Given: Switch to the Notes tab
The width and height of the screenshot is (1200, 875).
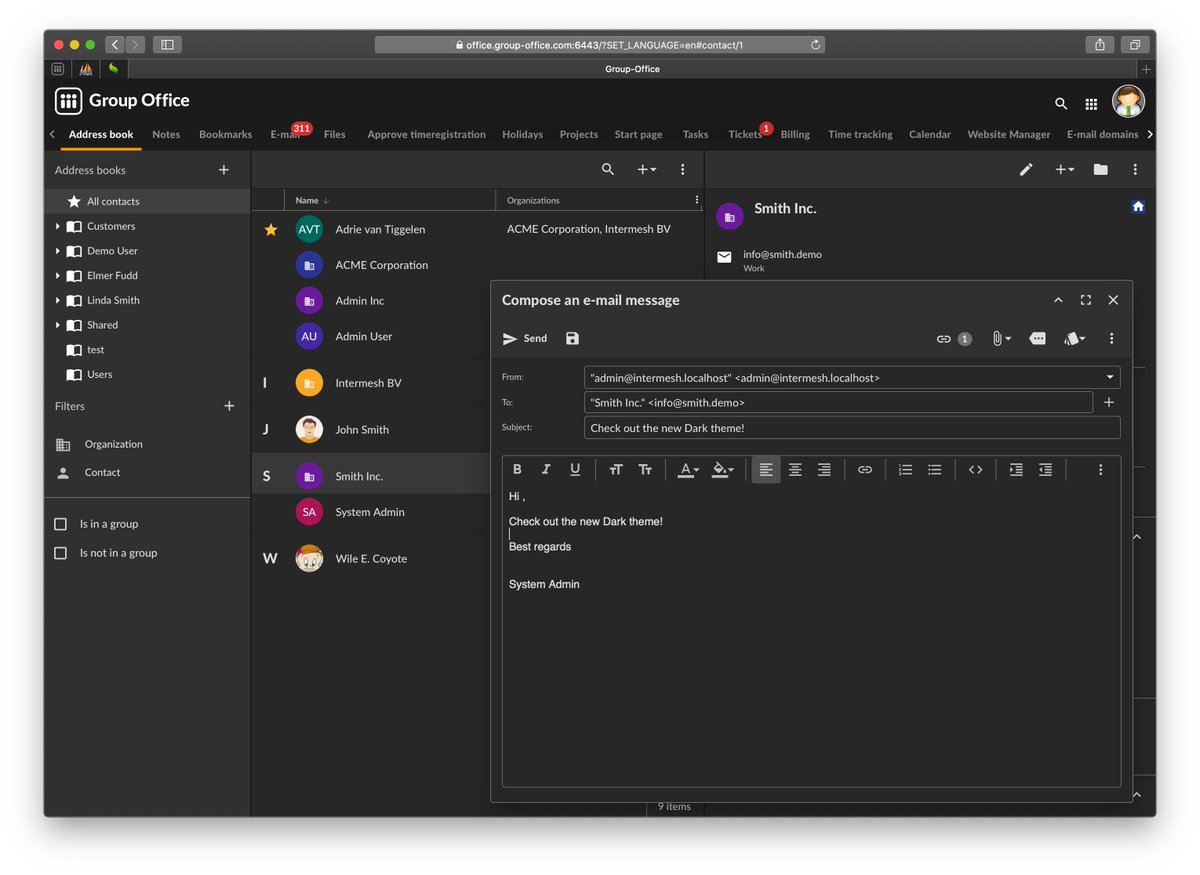Looking at the screenshot, I should coord(166,134).
